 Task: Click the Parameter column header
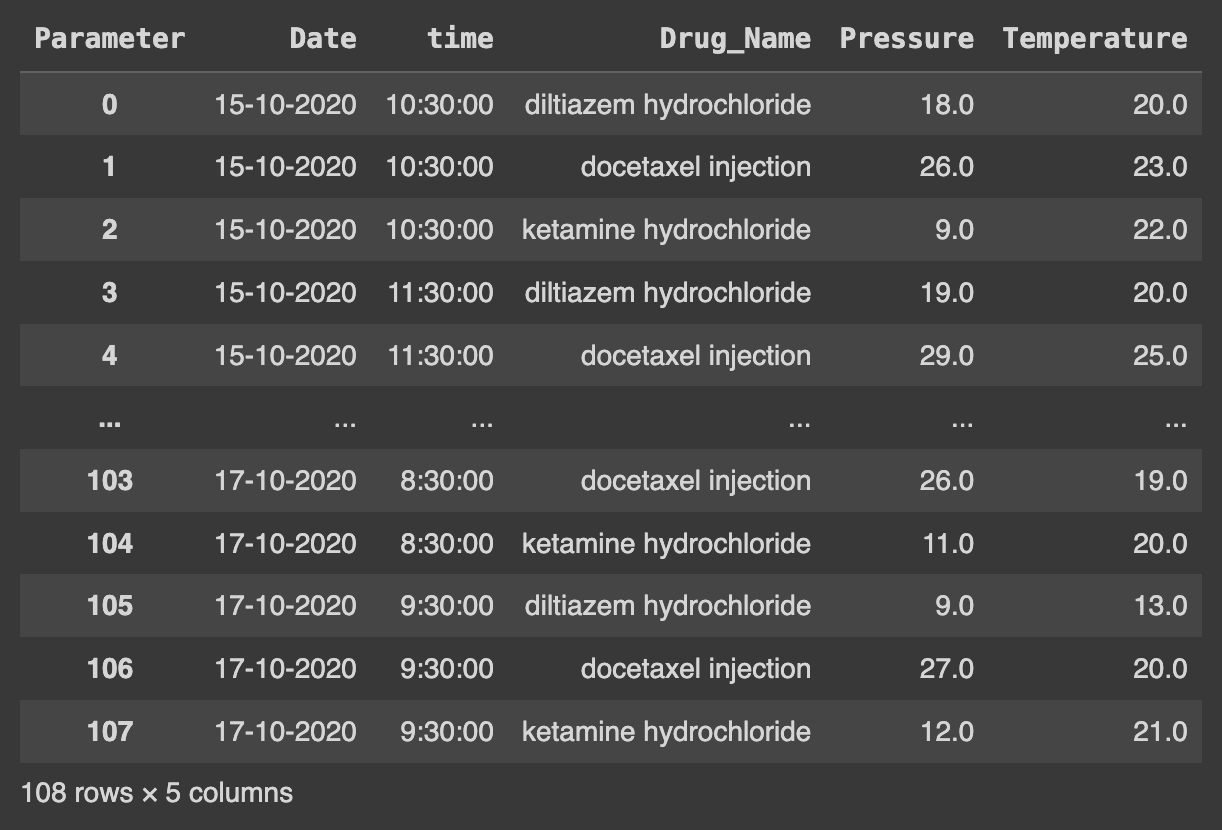110,39
